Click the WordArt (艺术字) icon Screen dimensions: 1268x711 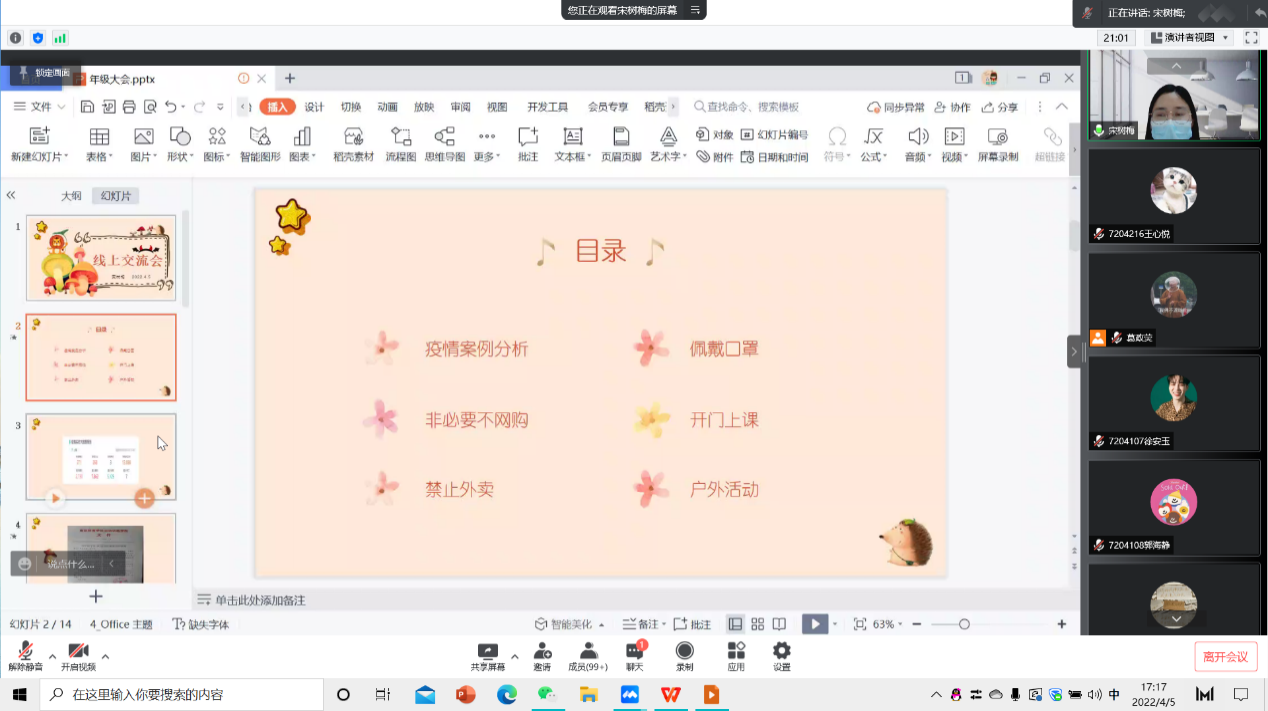coord(668,137)
